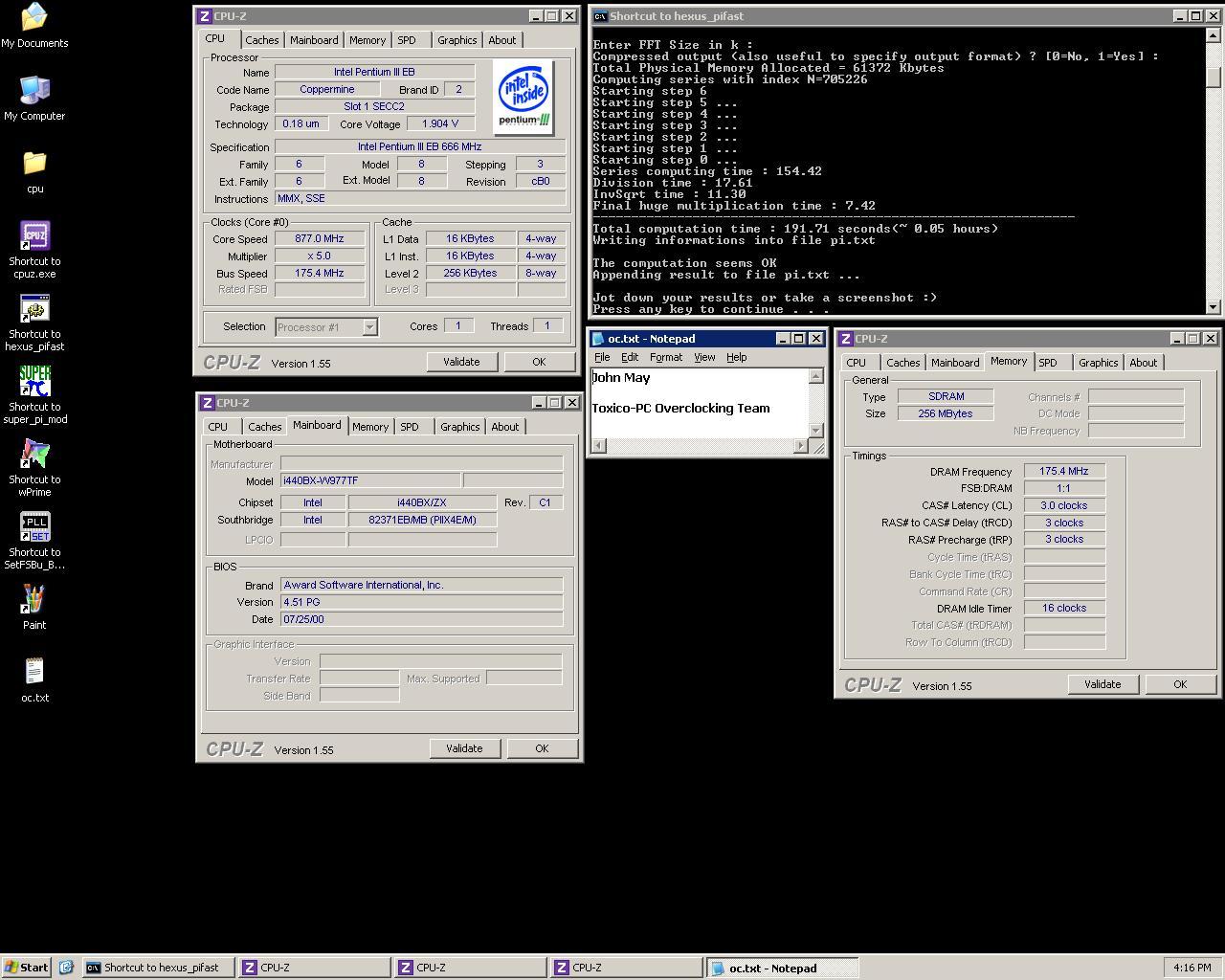Click Toxico-PC Overclocking Team text in Notepad
The height and width of the screenshot is (980, 1225).
[x=680, y=409]
